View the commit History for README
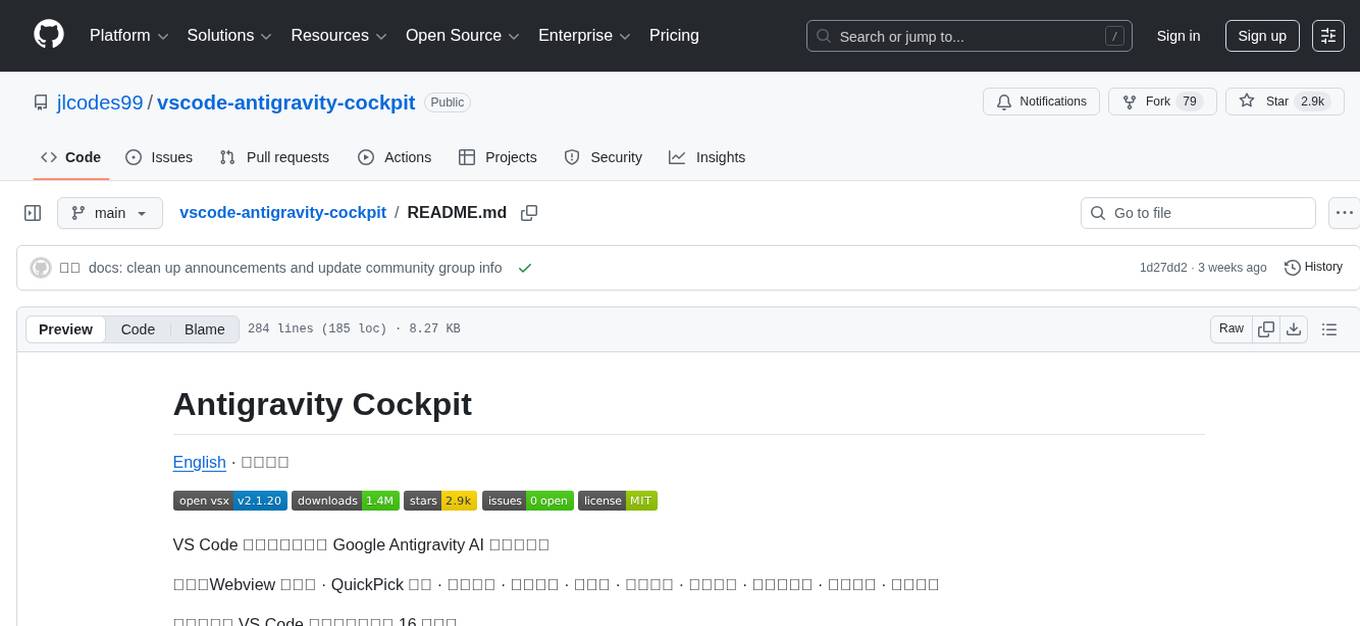This screenshot has width=1360, height=626. point(1313,267)
